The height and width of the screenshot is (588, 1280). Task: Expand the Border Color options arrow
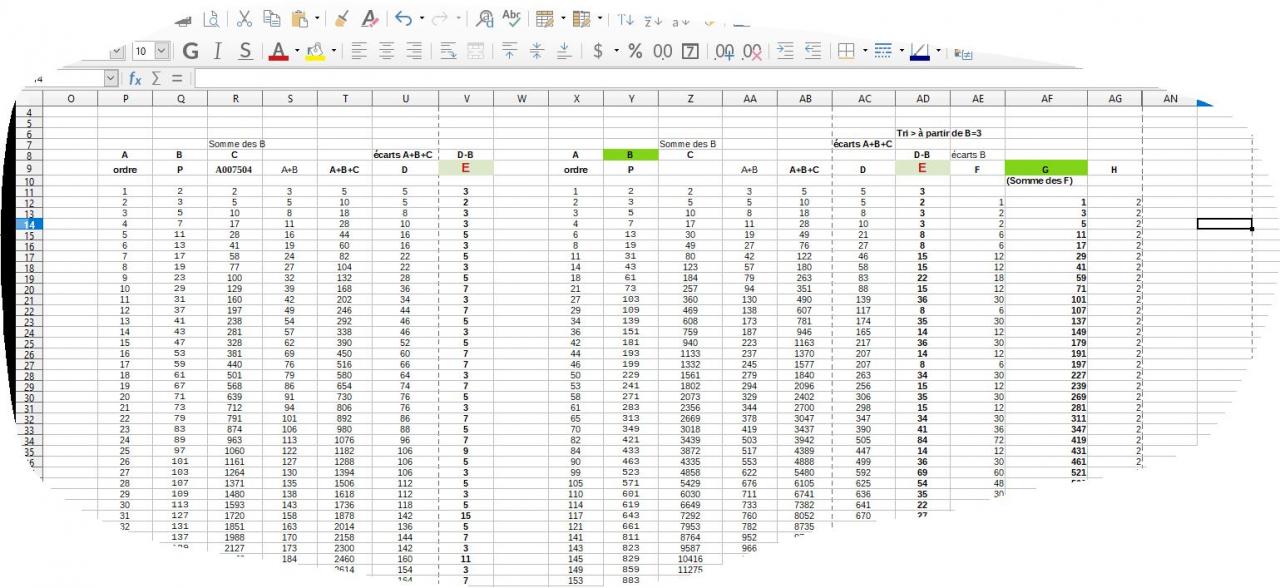(x=940, y=50)
